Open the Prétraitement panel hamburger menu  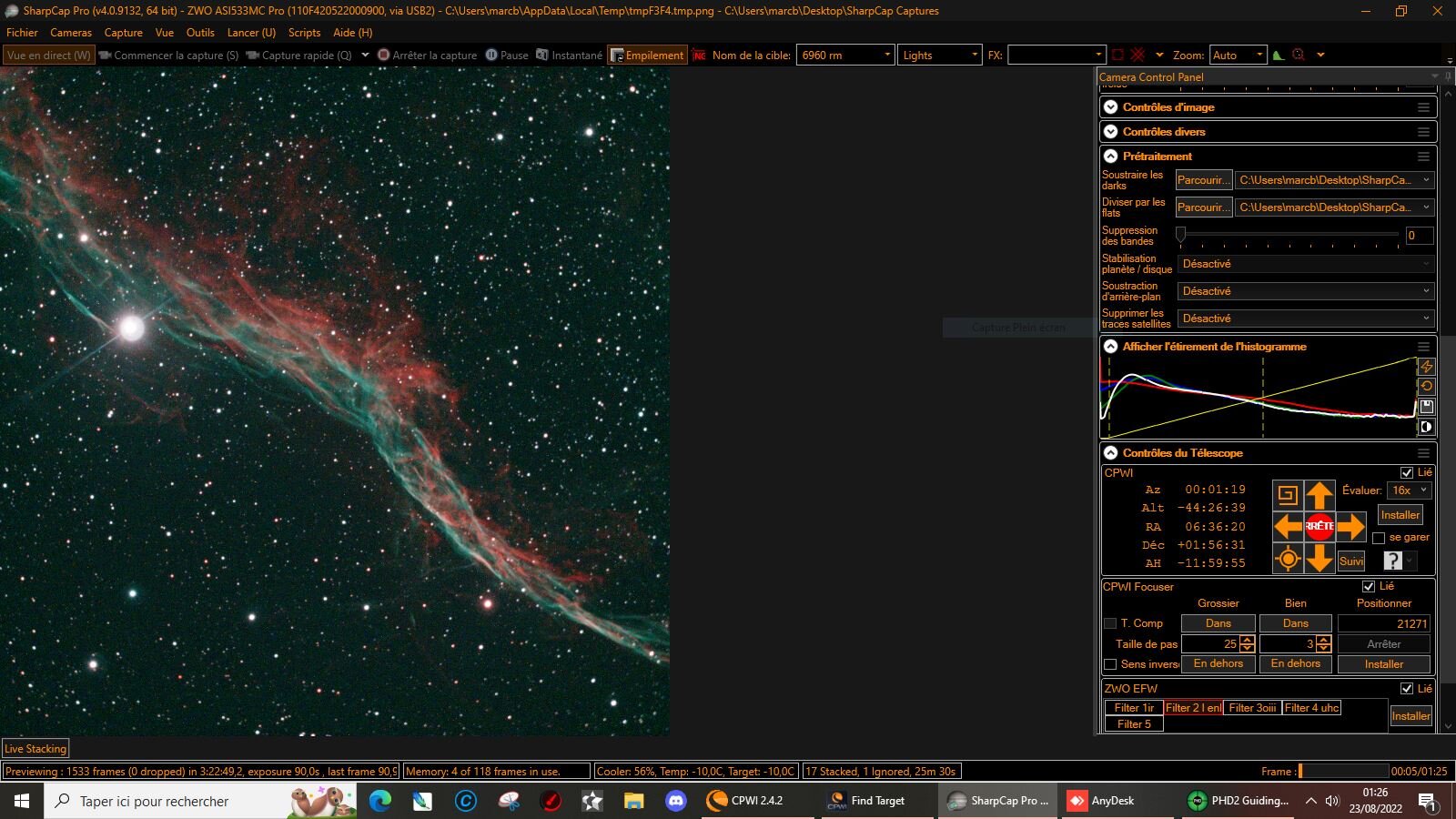click(1423, 157)
